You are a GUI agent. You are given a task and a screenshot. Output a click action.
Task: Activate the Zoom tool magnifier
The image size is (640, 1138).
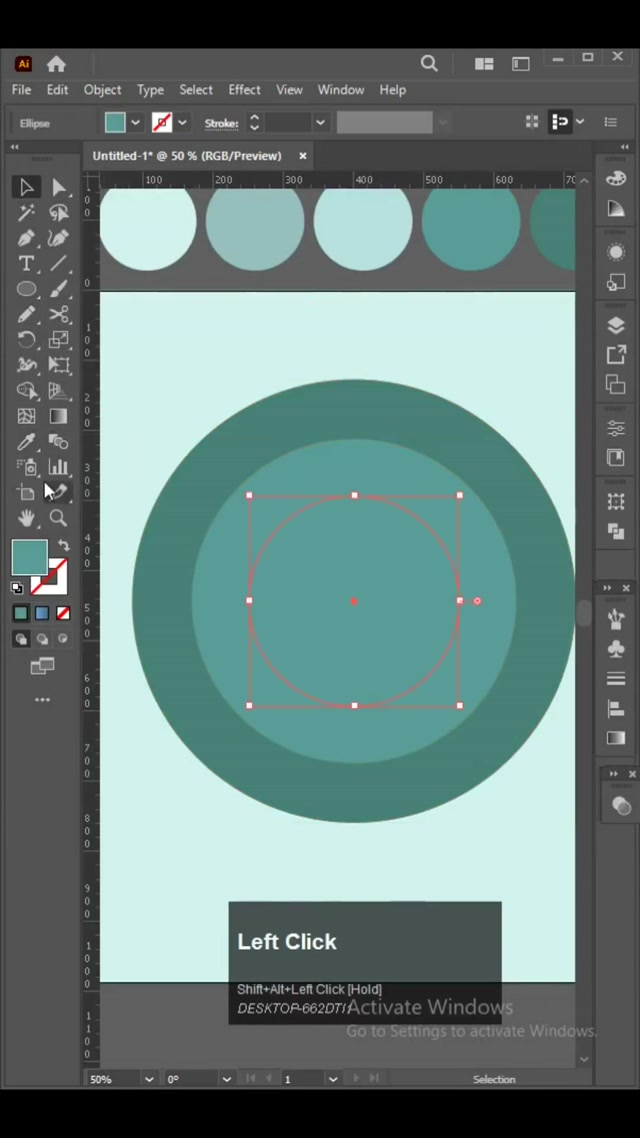59,518
